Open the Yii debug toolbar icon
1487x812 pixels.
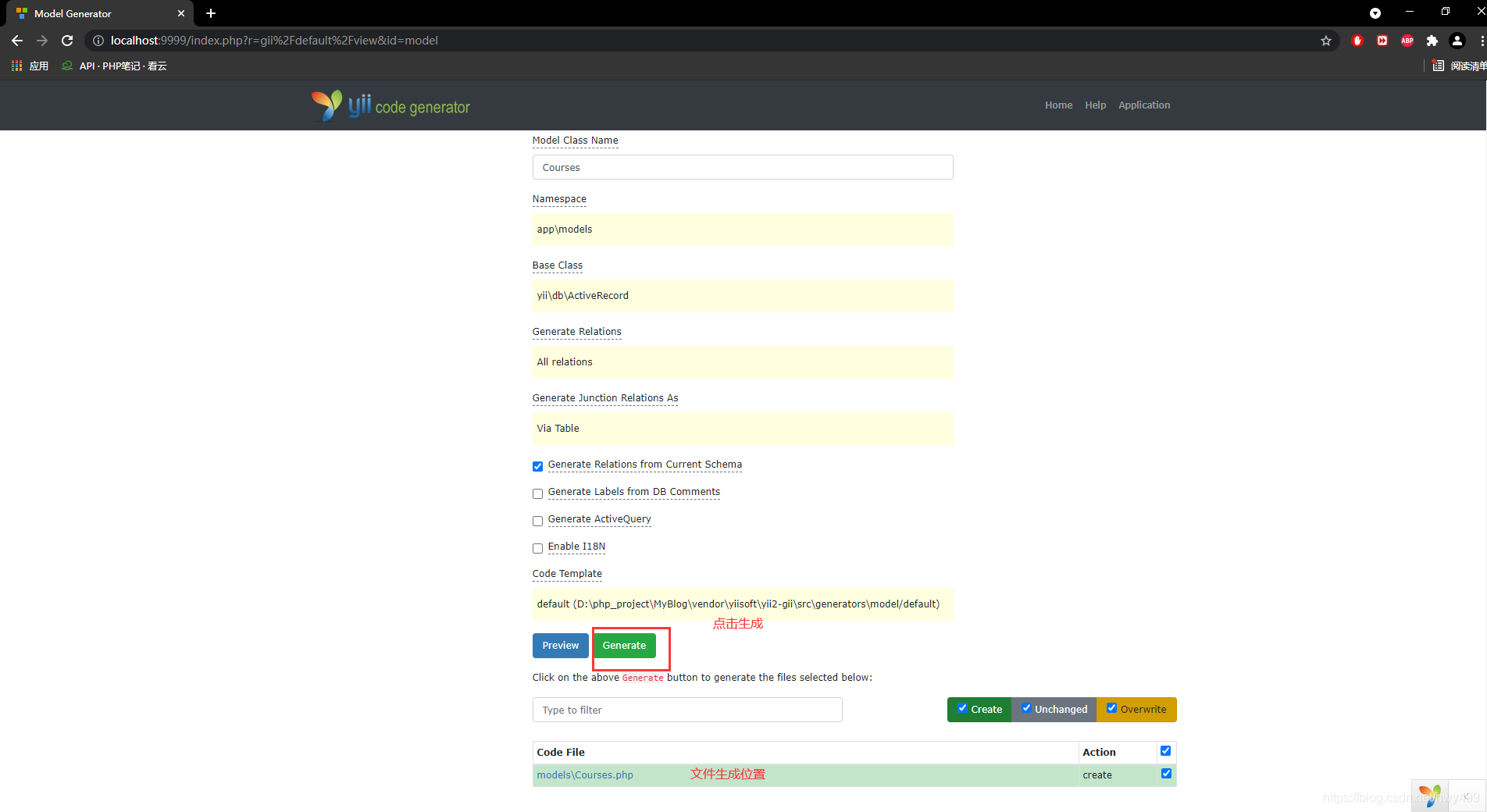coord(1429,796)
